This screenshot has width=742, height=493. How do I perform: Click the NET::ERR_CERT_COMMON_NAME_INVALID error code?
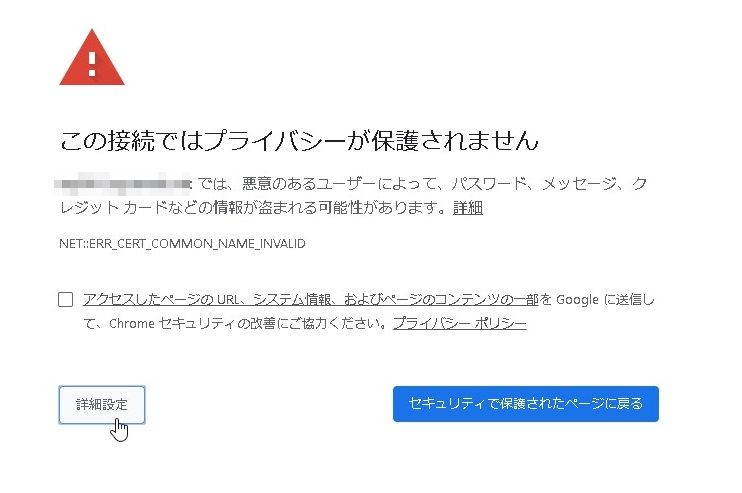[182, 244]
